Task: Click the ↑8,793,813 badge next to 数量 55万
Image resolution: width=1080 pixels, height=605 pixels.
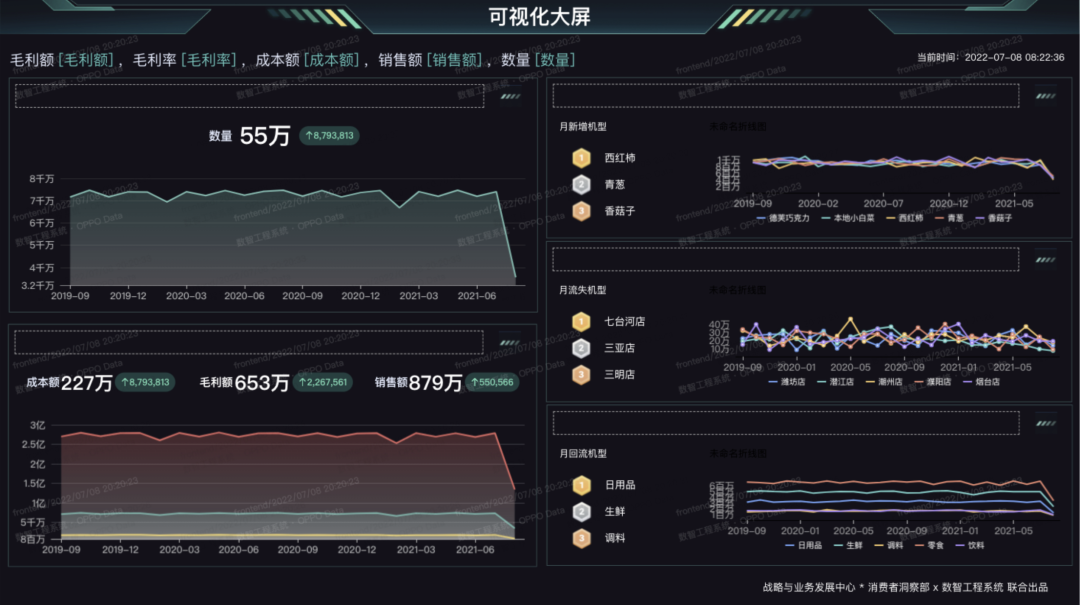Action: coord(329,136)
